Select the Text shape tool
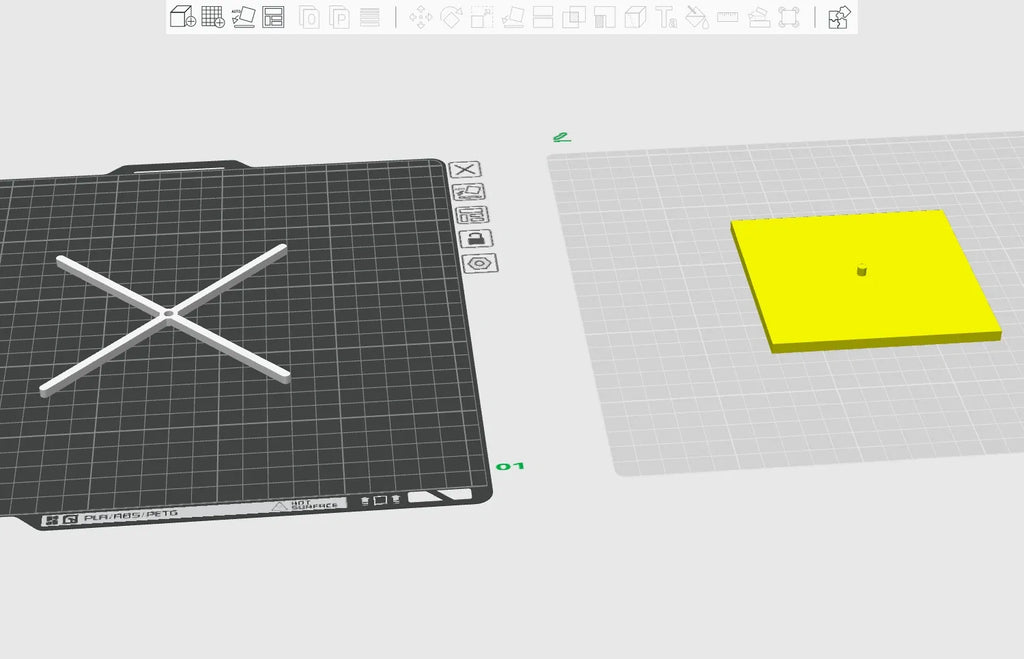The width and height of the screenshot is (1024, 659). pyautogui.click(x=666, y=17)
